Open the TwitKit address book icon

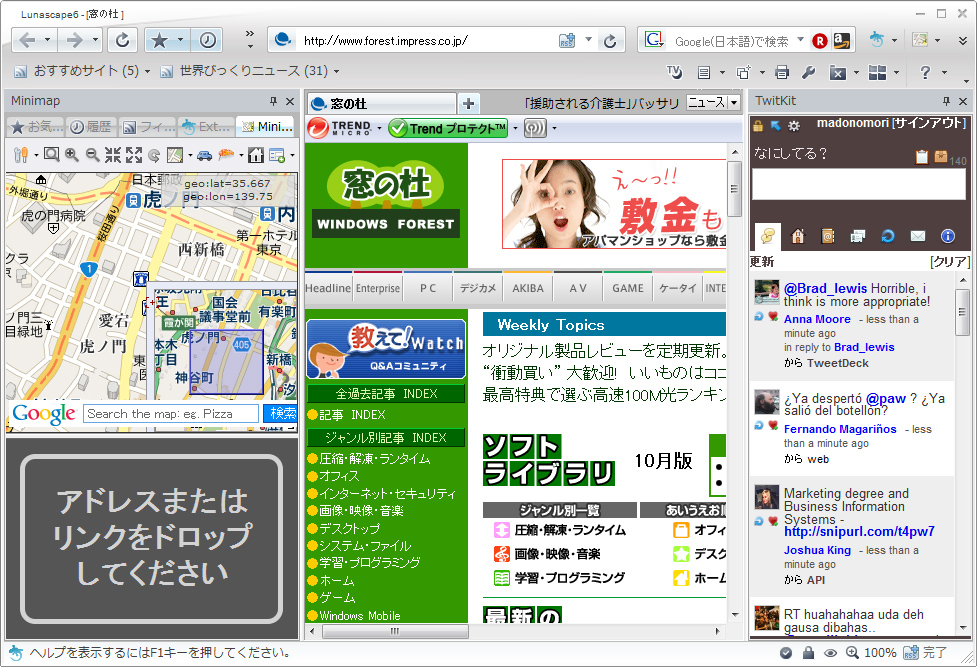tap(827, 236)
